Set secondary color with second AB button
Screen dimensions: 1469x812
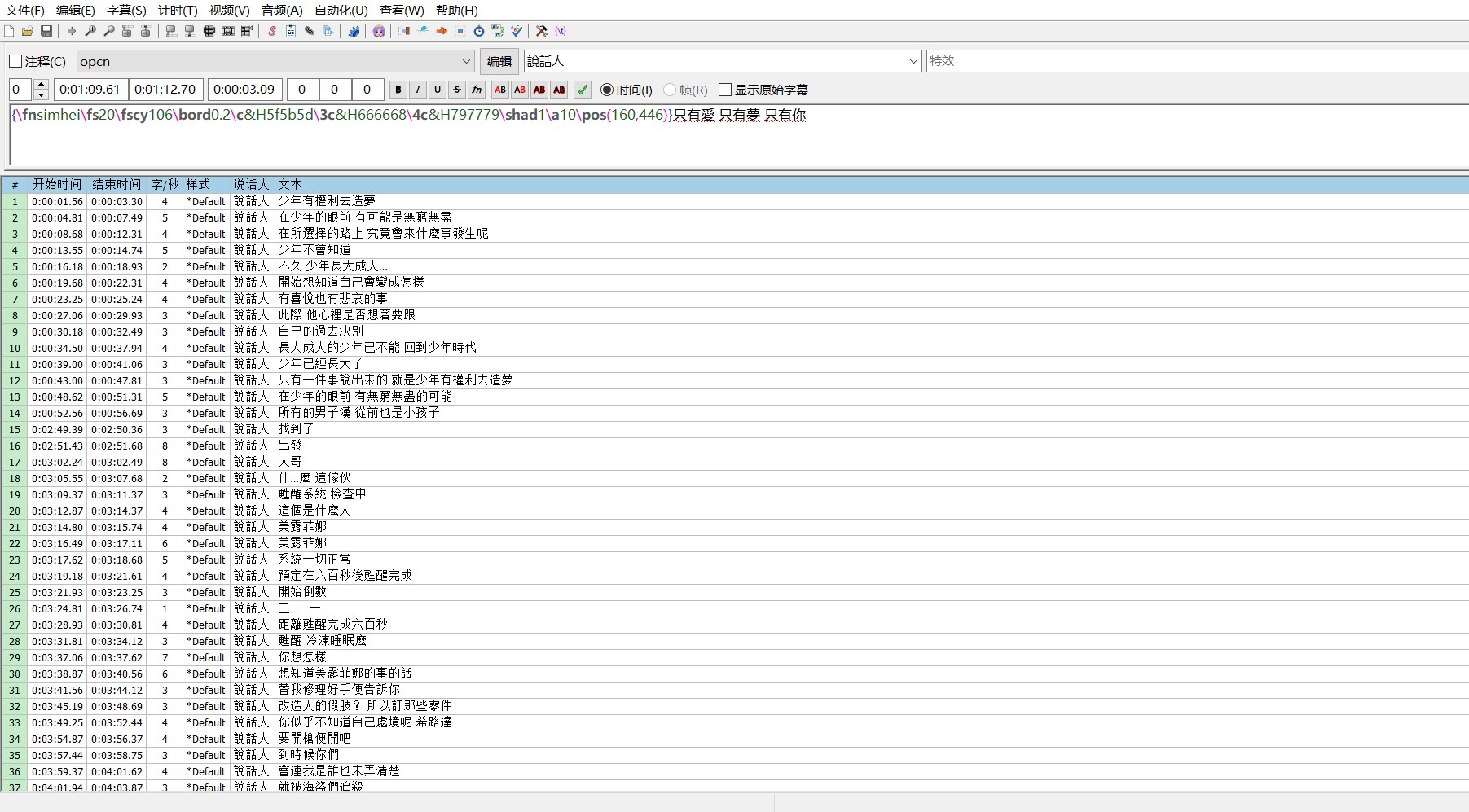[x=520, y=90]
